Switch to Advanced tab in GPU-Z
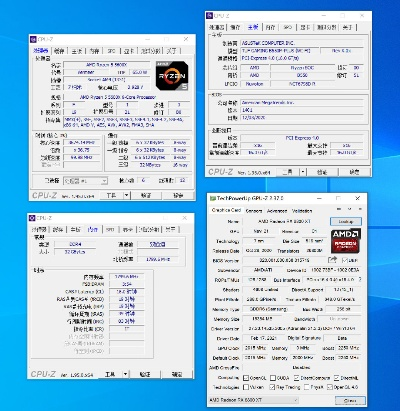This screenshot has width=400, height=411. coord(277,211)
